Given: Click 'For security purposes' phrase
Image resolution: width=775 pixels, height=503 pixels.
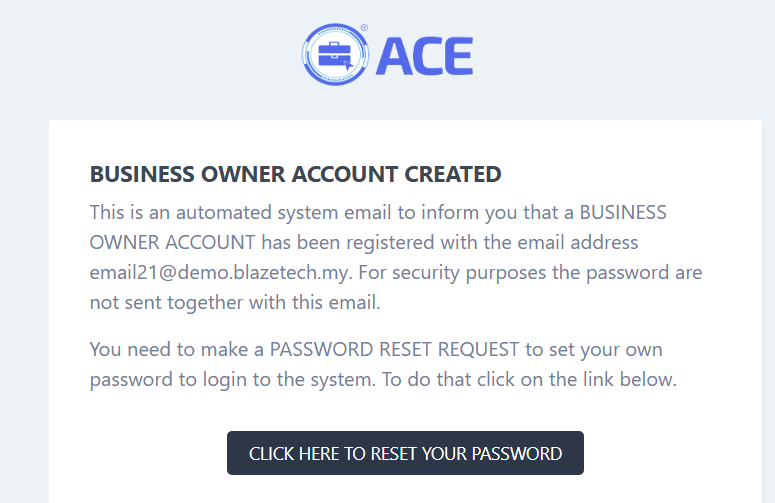Looking at the screenshot, I should tap(522, 272).
